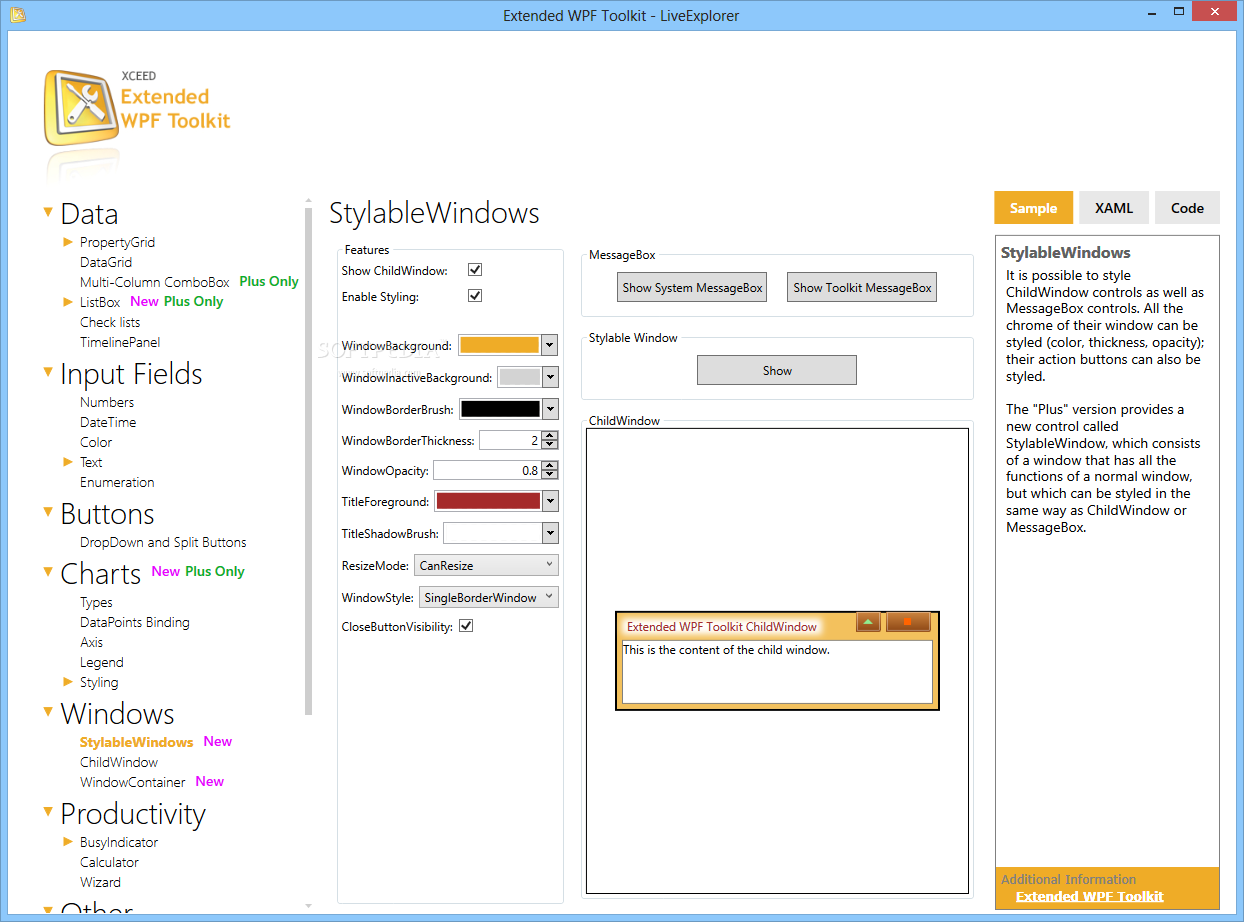Open the WindowBackground color dropdown arrow
Screen dimensions: 1244x922
point(550,345)
